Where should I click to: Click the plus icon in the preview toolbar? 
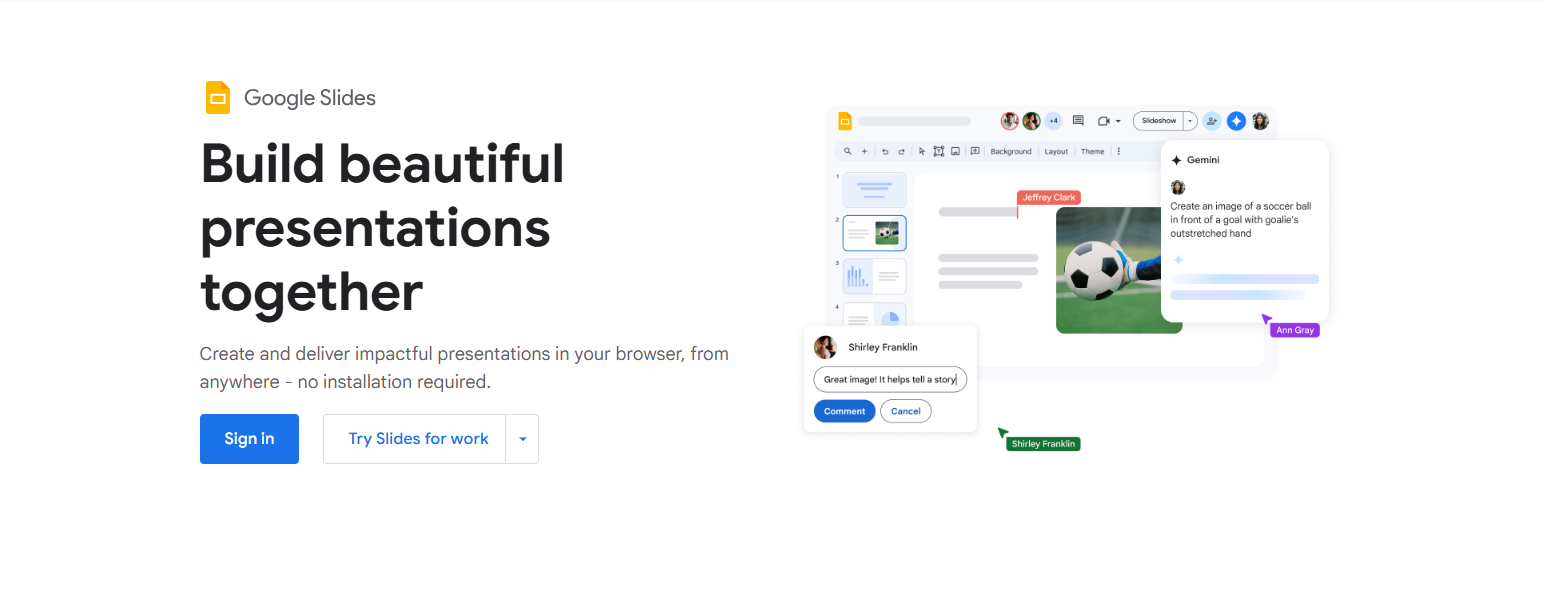864,152
